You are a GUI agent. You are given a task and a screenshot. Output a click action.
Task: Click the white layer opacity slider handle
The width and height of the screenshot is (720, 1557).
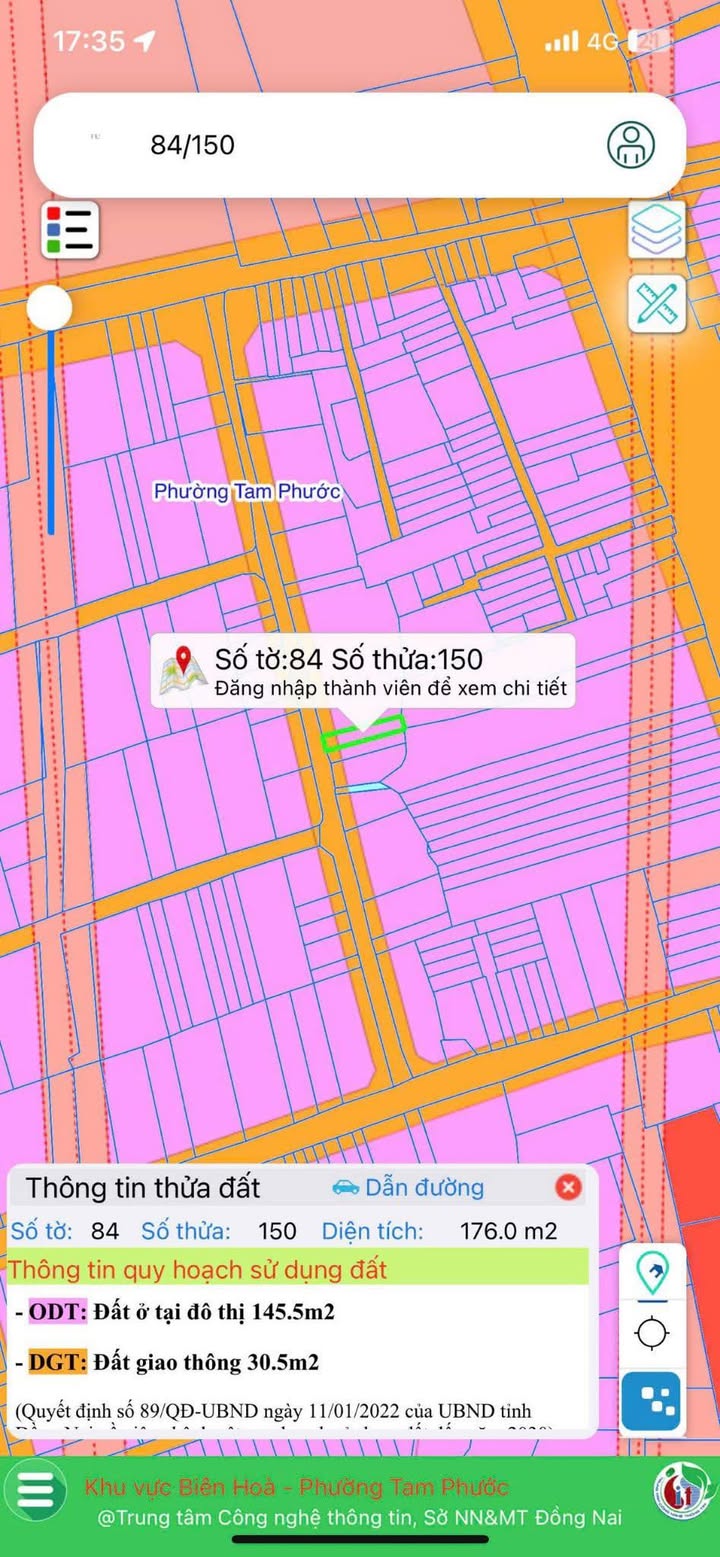coord(49,307)
